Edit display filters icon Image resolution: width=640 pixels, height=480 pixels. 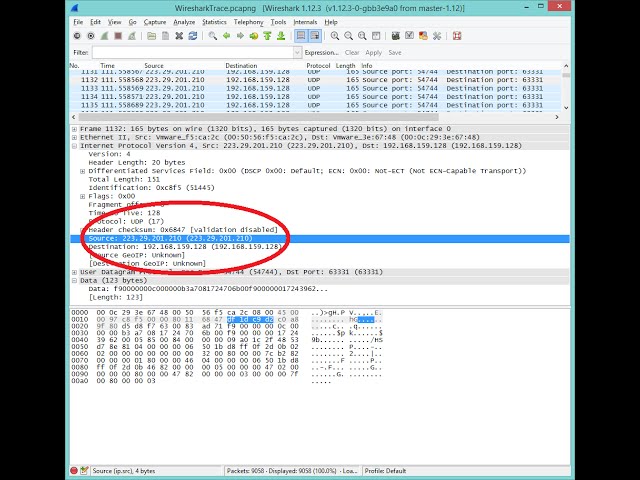tap(409, 36)
